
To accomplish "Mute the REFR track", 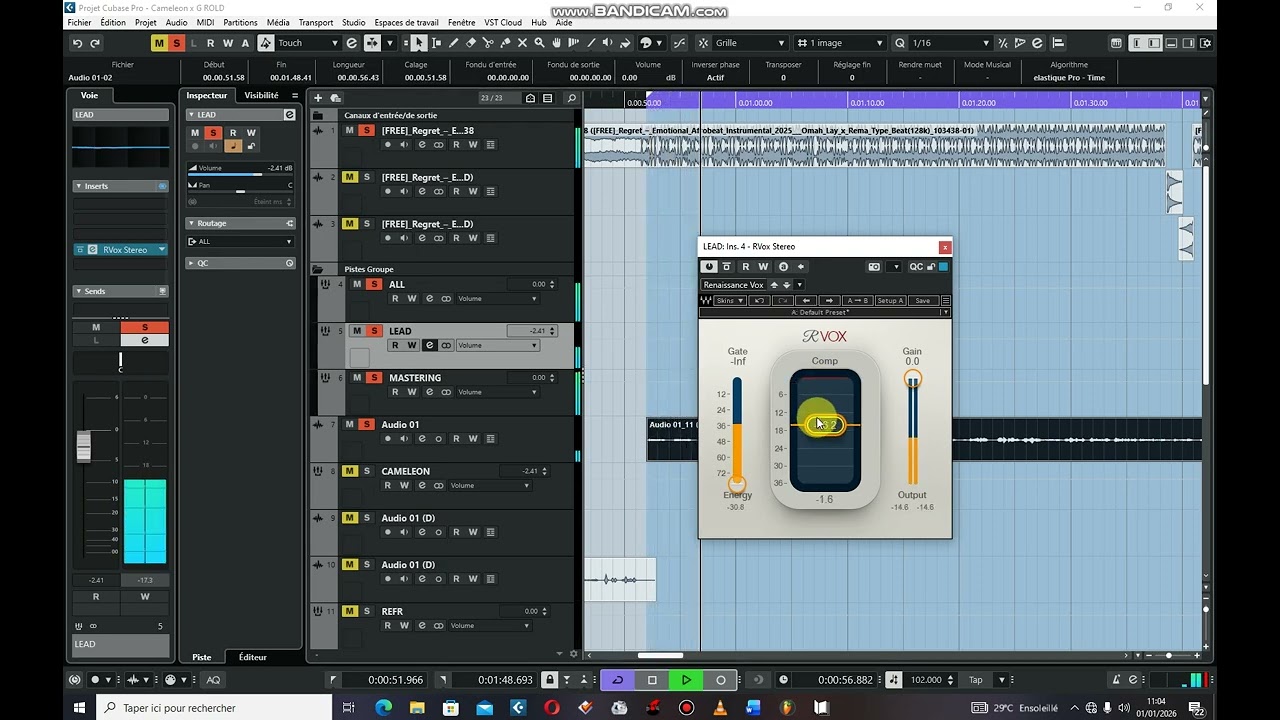I will click(350, 611).
